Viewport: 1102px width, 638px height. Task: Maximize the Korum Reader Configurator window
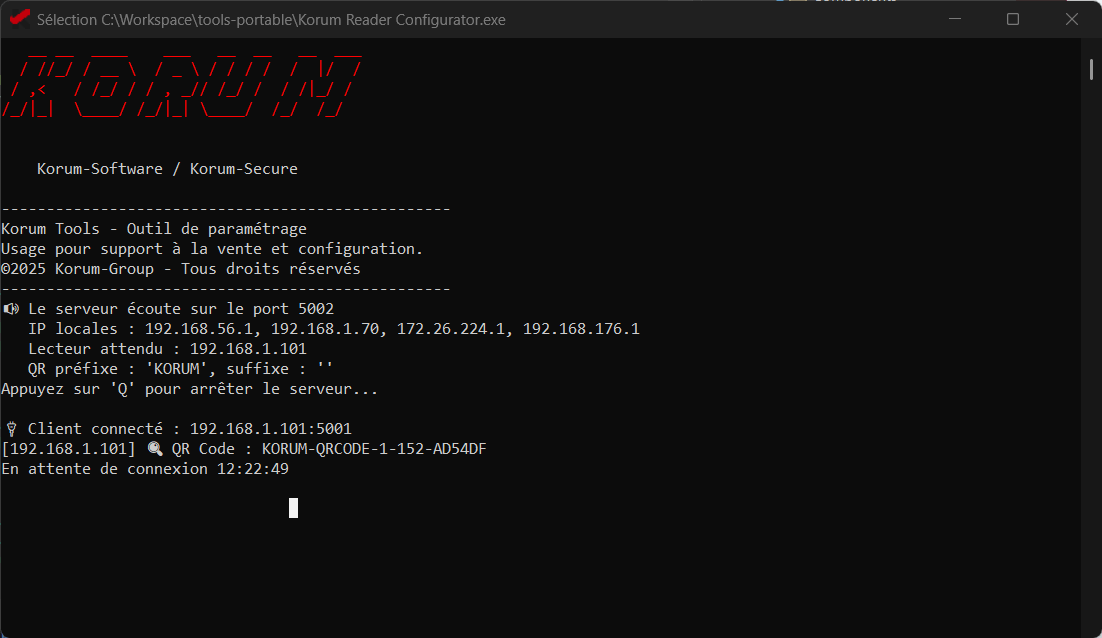1013,19
